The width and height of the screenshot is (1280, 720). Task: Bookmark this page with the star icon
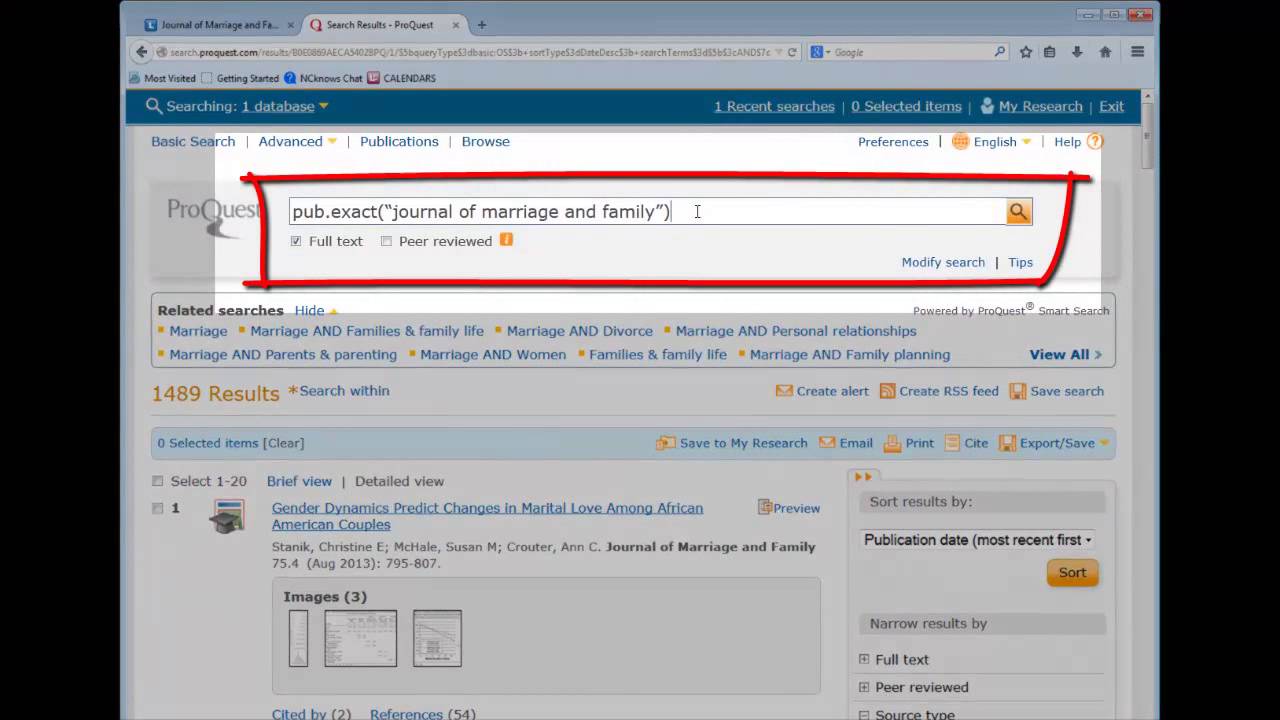click(x=1025, y=52)
